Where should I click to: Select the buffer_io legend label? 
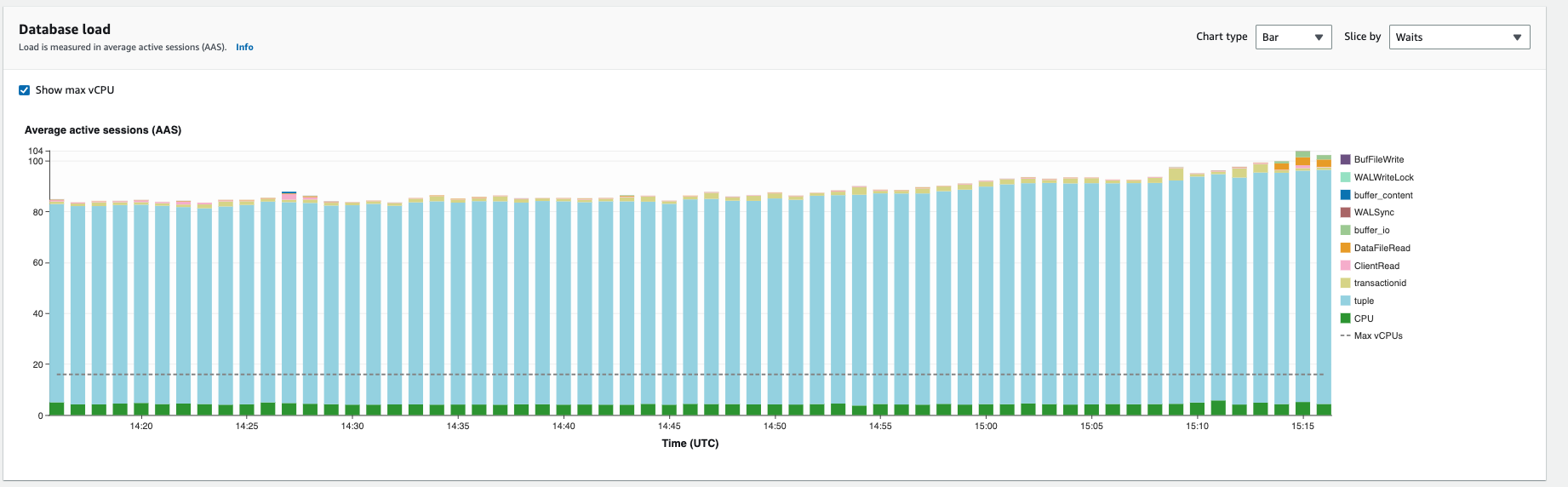pos(1371,230)
